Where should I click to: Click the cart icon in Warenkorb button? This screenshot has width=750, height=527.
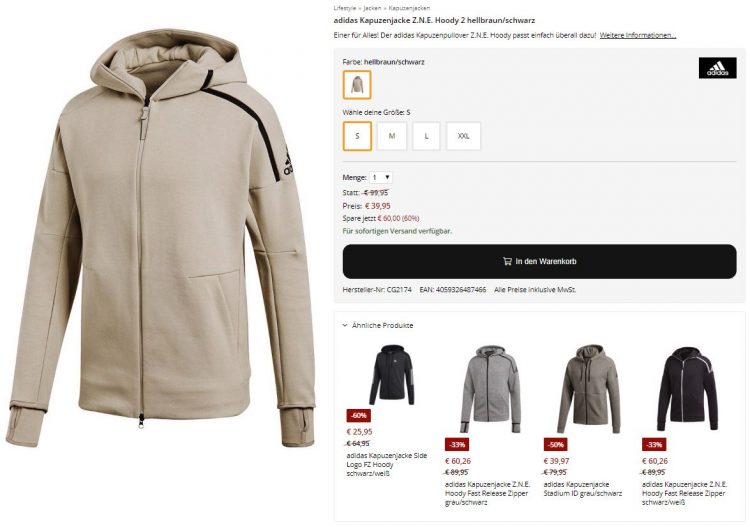click(x=507, y=261)
